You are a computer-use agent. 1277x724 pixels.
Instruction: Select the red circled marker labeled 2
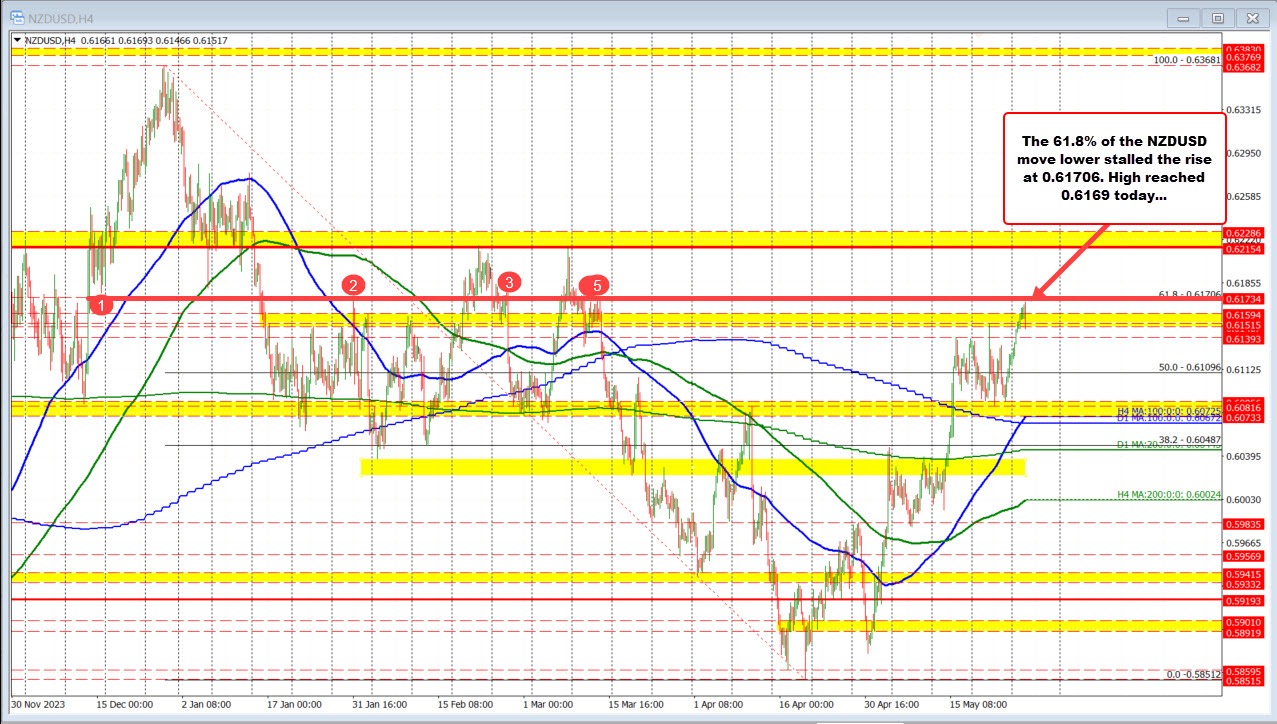pos(352,286)
